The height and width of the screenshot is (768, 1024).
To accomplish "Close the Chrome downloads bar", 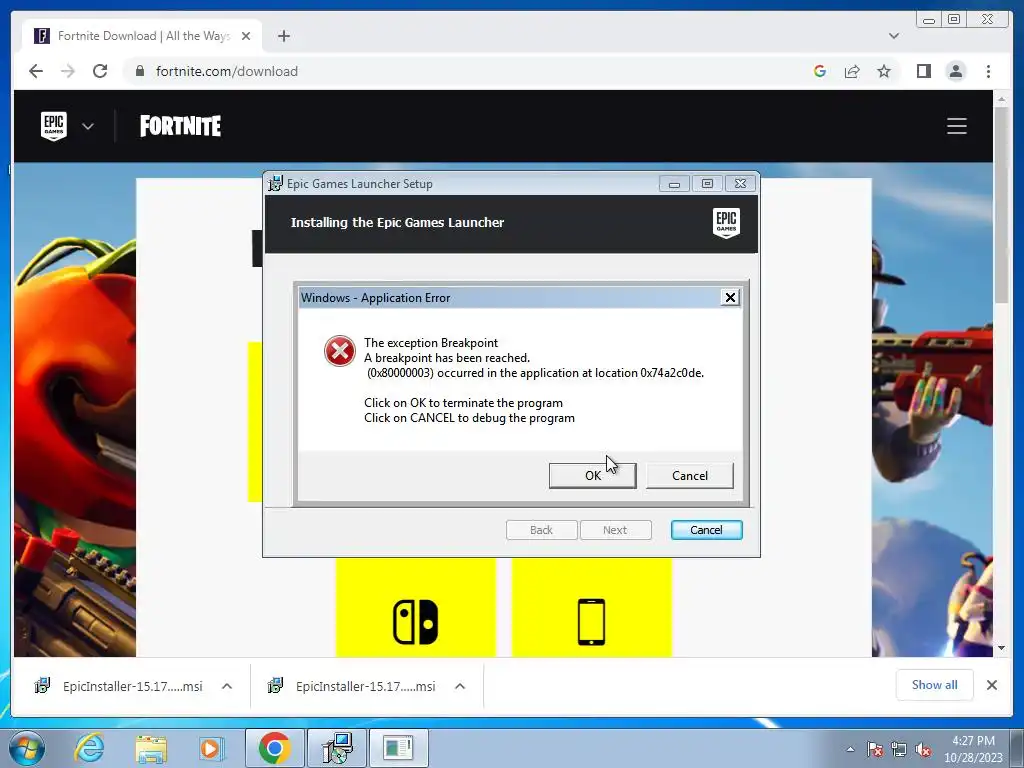I will [991, 685].
